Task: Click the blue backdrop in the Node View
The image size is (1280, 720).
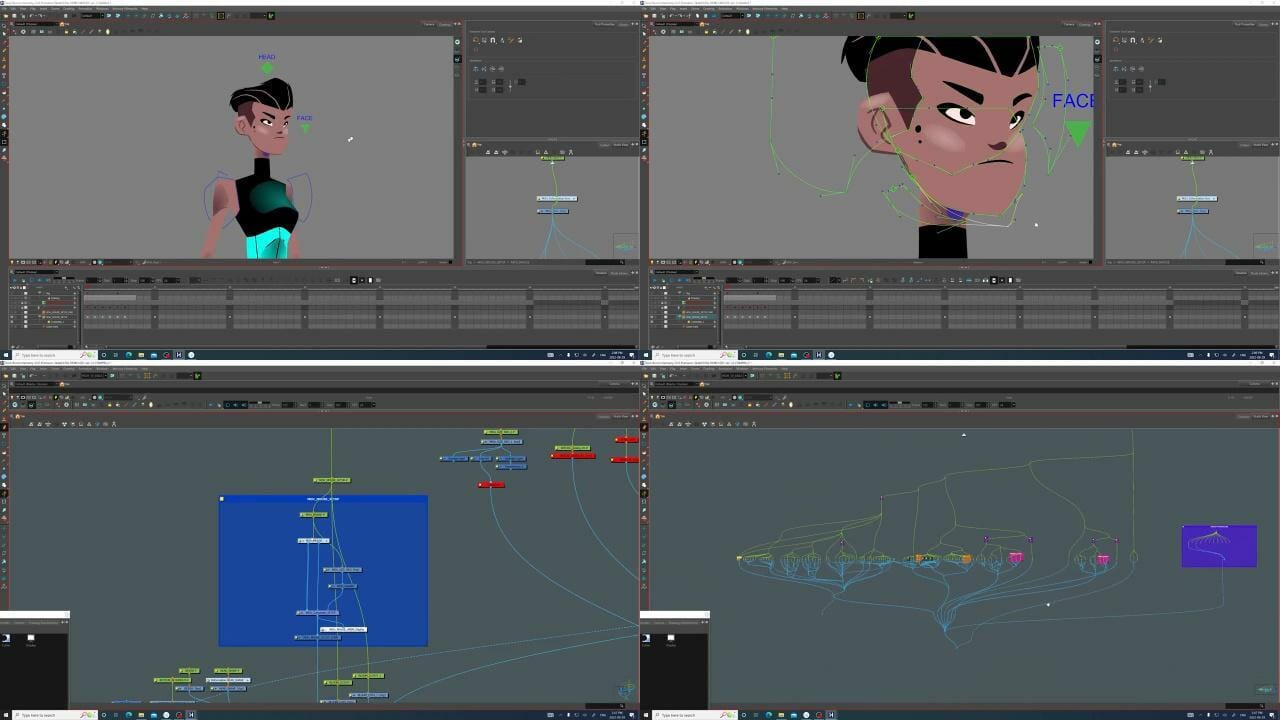Action: pyautogui.click(x=322, y=570)
